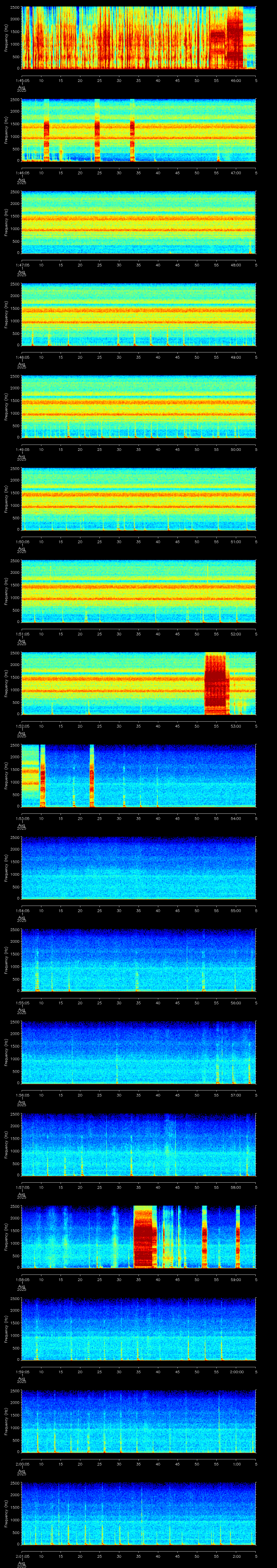Screen dimensions: 277x1568
Task: Click the 54:00 time tick label
Action: pyautogui.click(x=236, y=818)
